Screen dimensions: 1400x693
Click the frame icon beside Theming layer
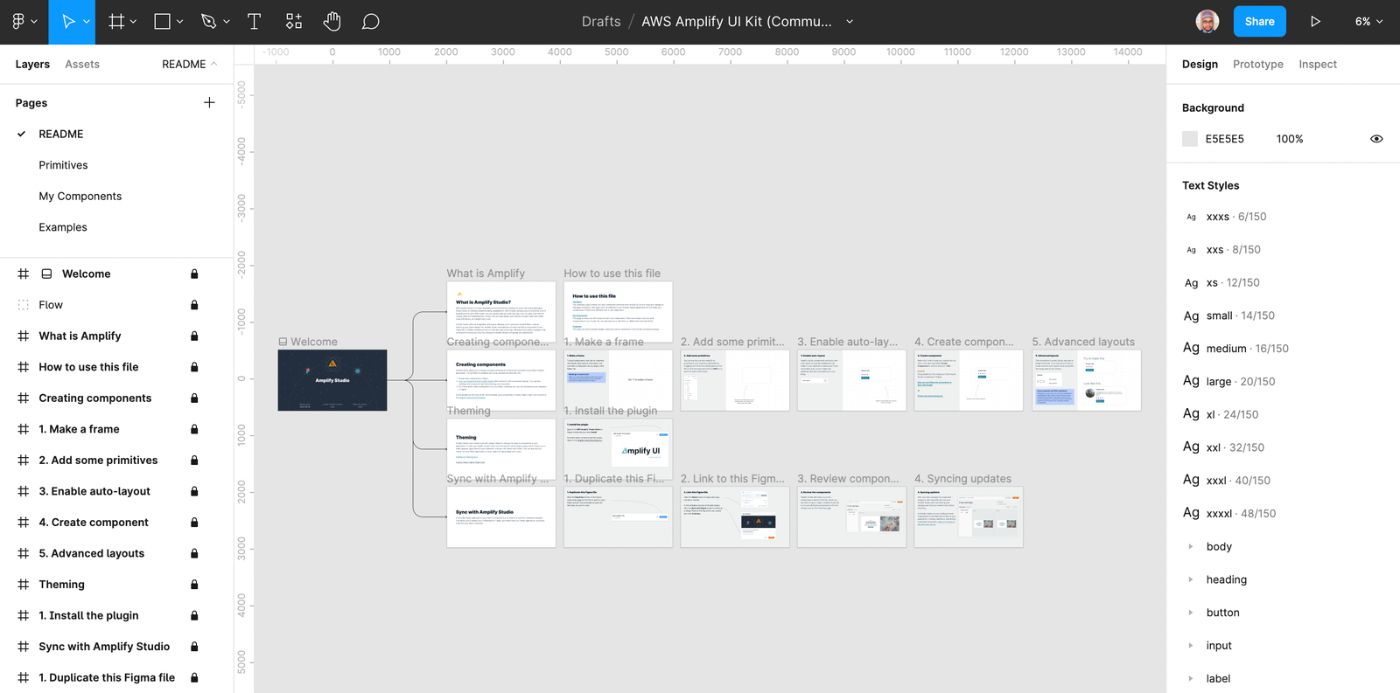(x=23, y=584)
